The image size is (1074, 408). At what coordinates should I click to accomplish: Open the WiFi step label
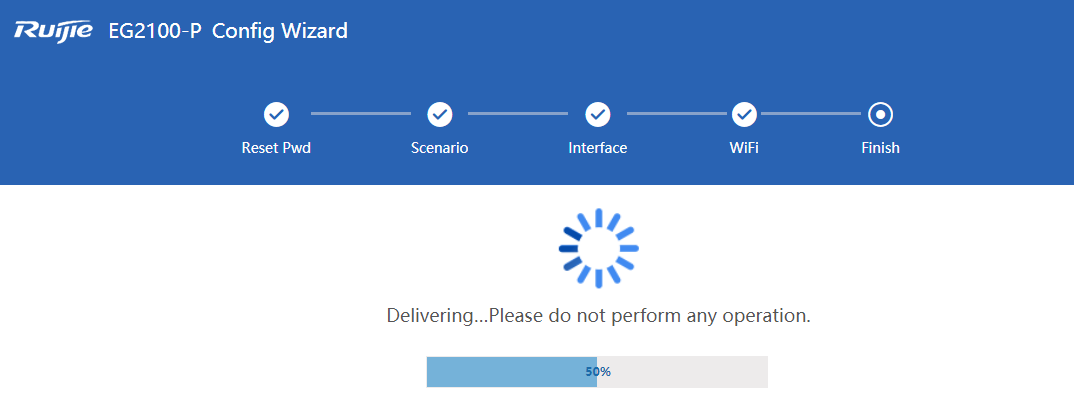coord(744,148)
